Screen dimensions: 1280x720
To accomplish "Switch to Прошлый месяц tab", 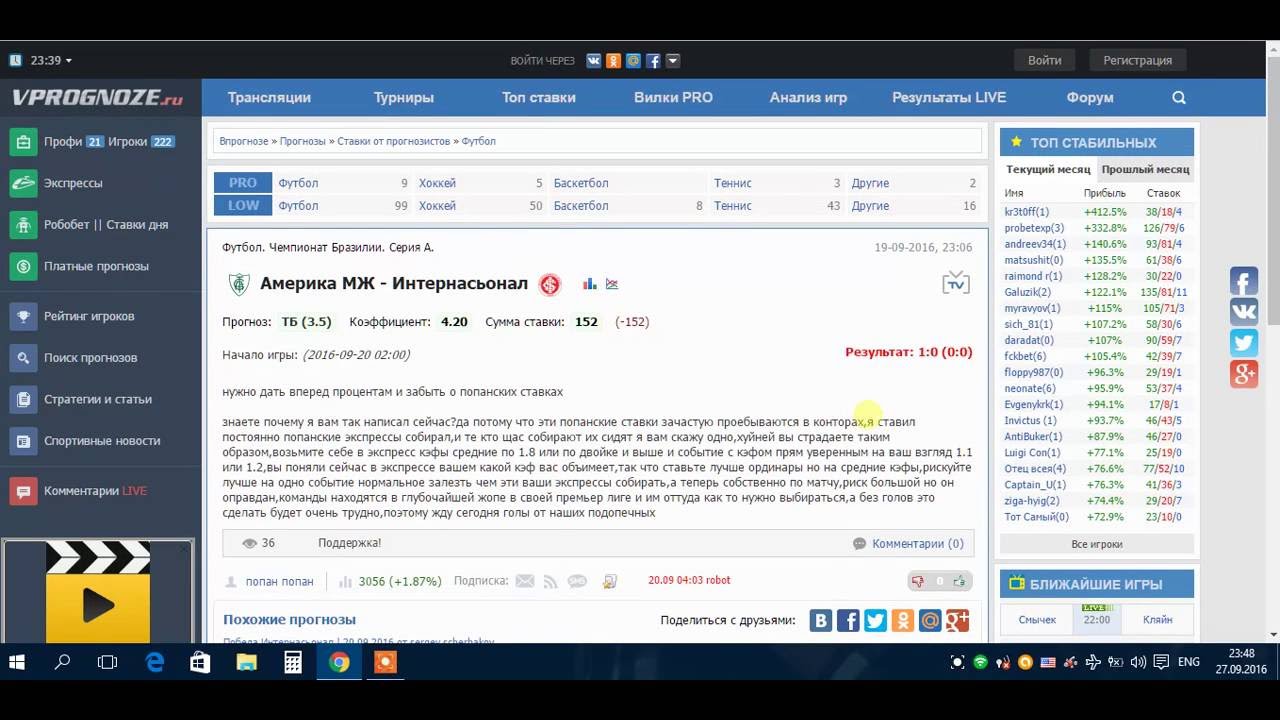I will (1145, 170).
